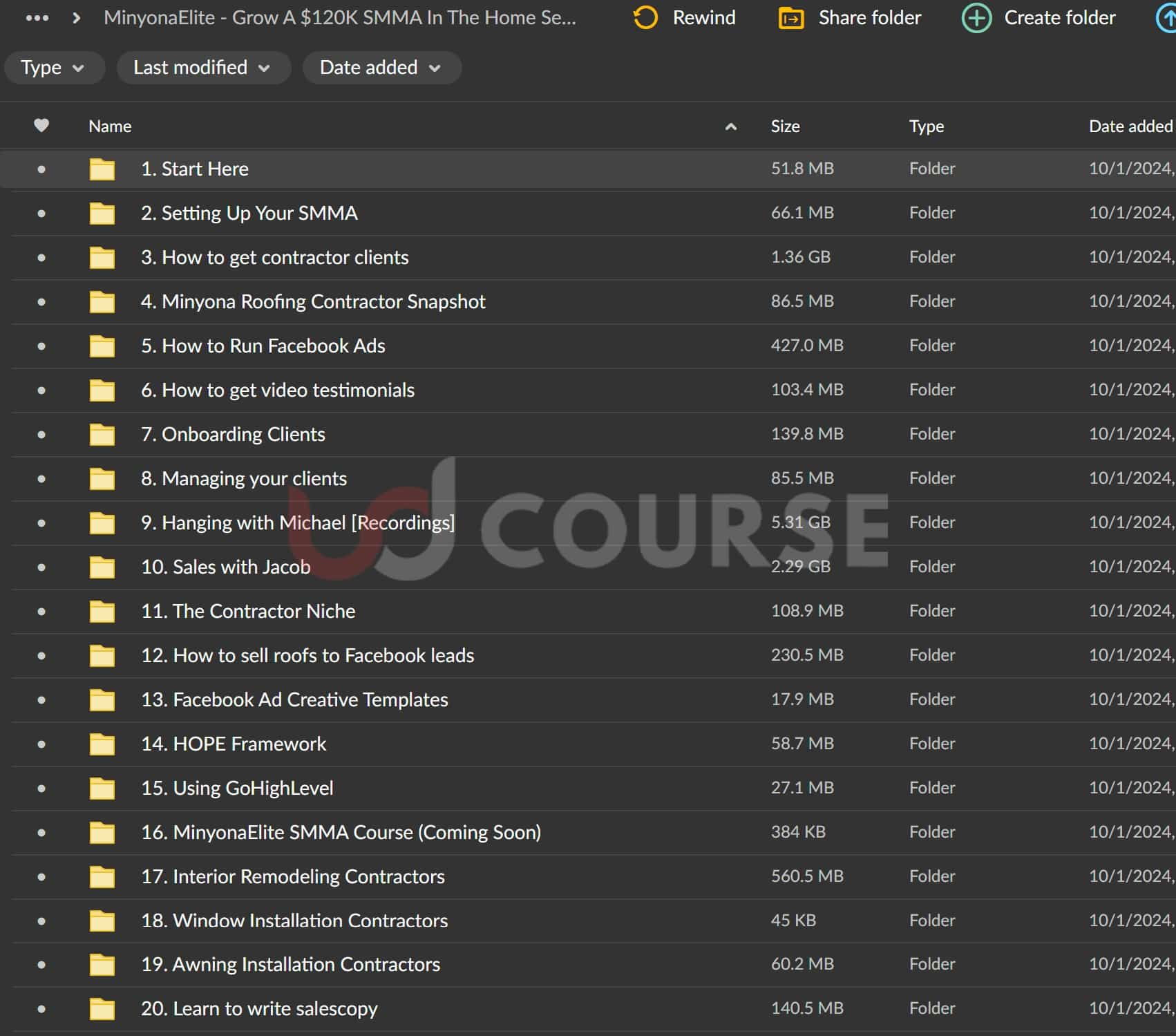Open the Type filter dropdown
1176x1036 pixels.
point(53,68)
